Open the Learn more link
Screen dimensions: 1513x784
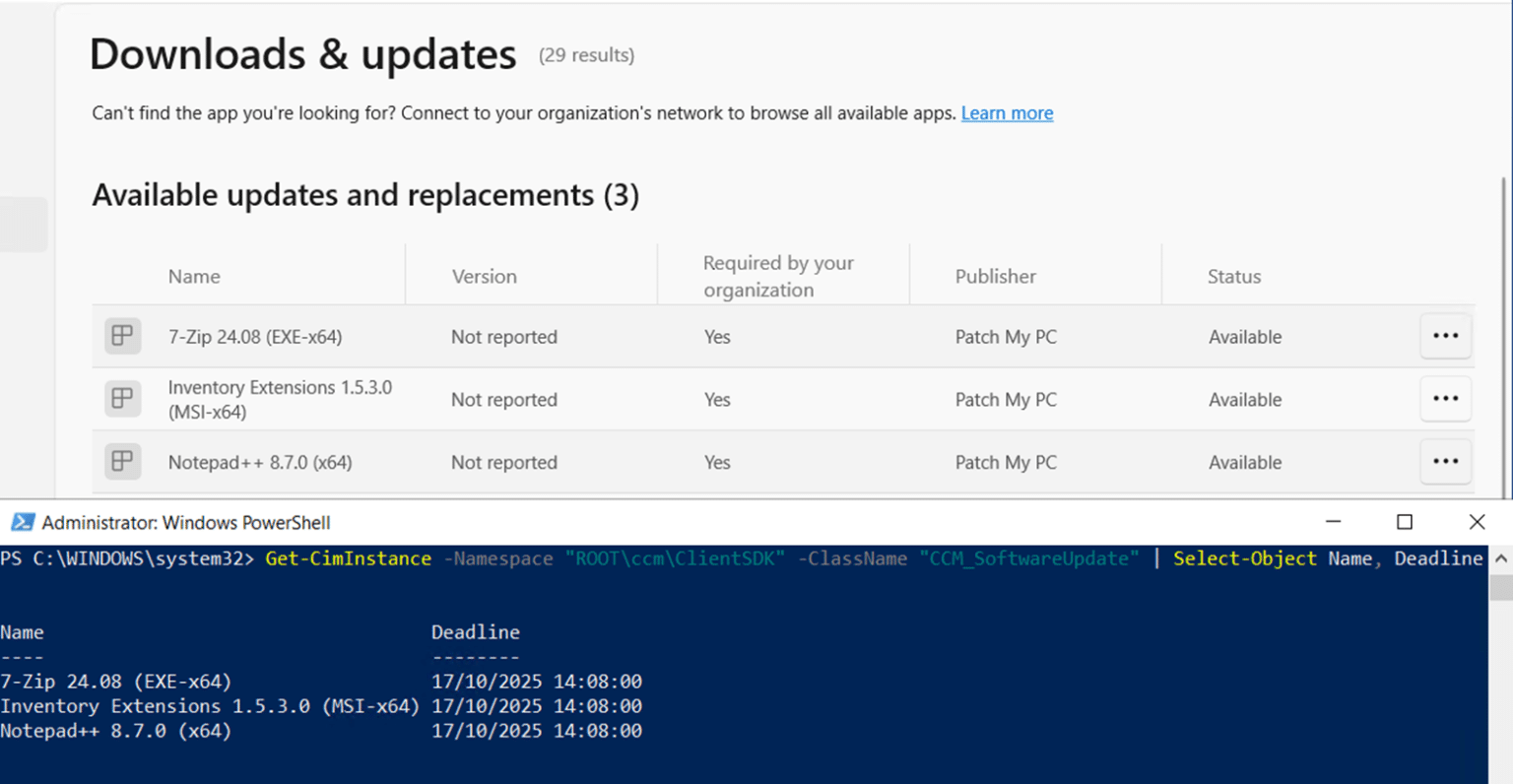pyautogui.click(x=1007, y=113)
